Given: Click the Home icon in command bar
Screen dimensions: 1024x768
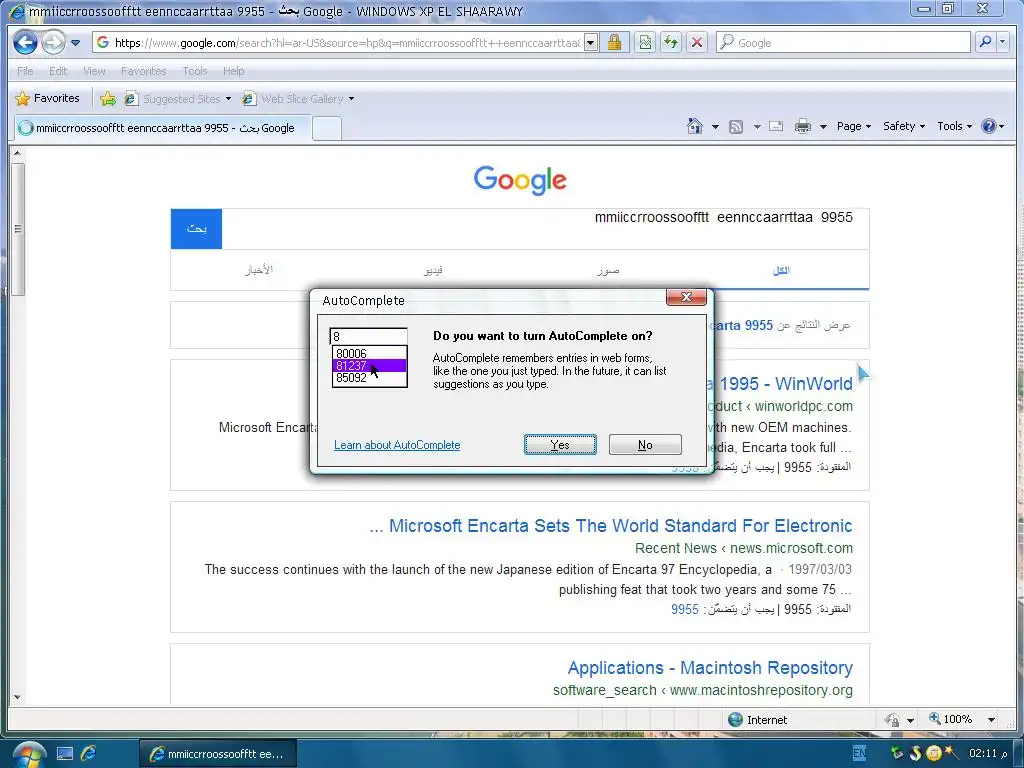Looking at the screenshot, I should point(695,126).
